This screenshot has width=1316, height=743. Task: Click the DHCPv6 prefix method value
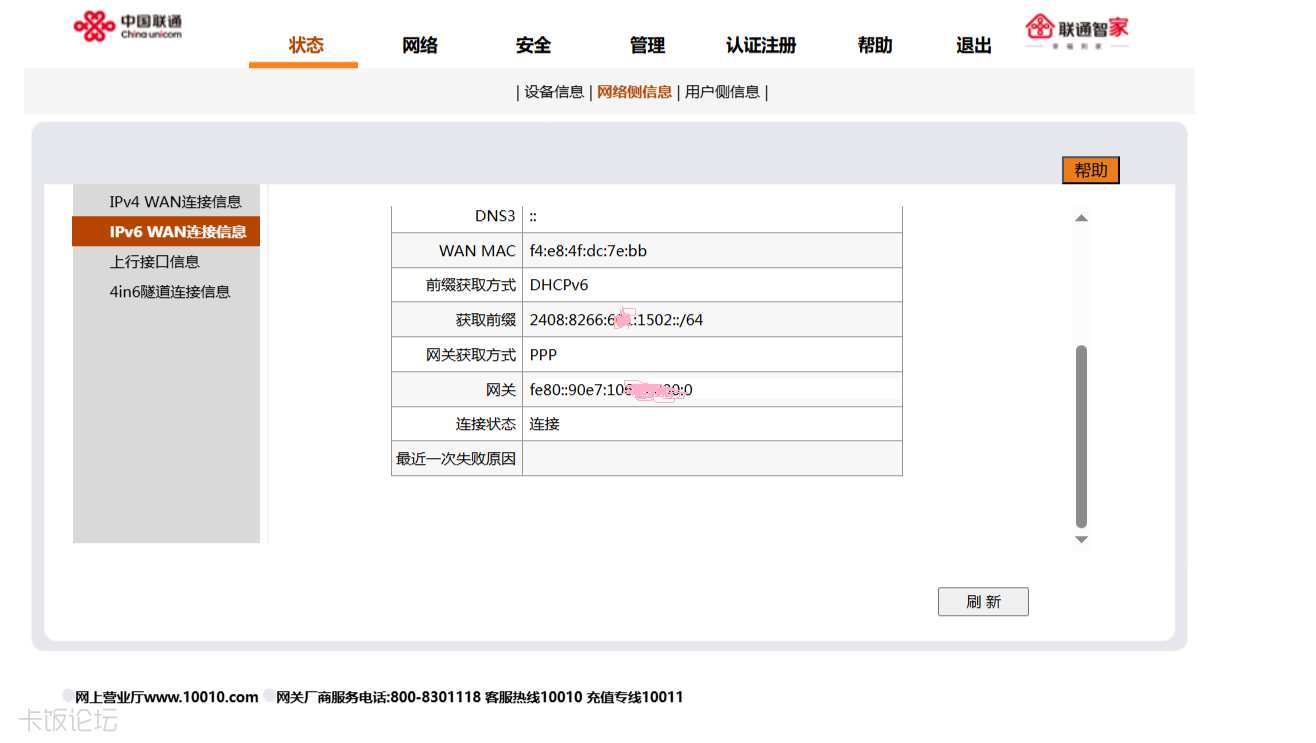coord(559,285)
